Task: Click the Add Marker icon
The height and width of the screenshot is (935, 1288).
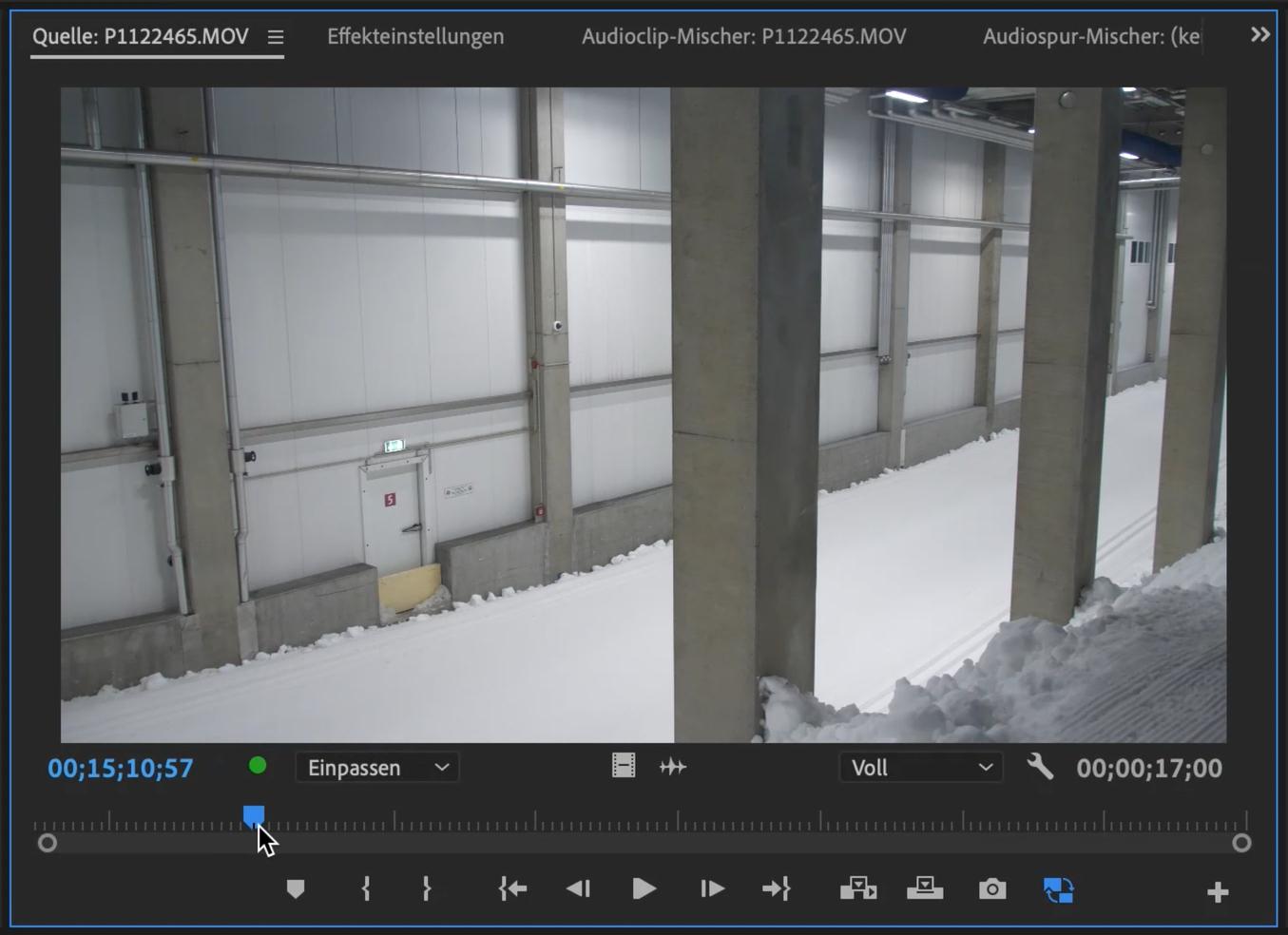Action: click(296, 889)
